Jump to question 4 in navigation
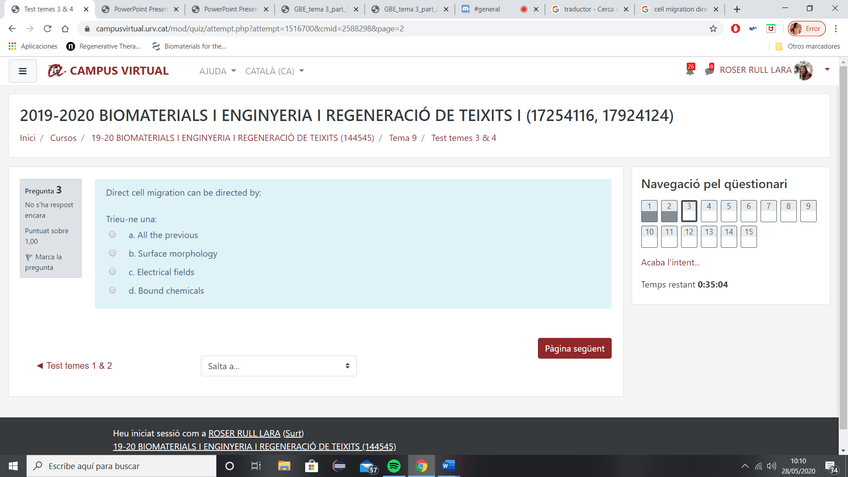Viewport: 848px width, 477px height. [708, 211]
